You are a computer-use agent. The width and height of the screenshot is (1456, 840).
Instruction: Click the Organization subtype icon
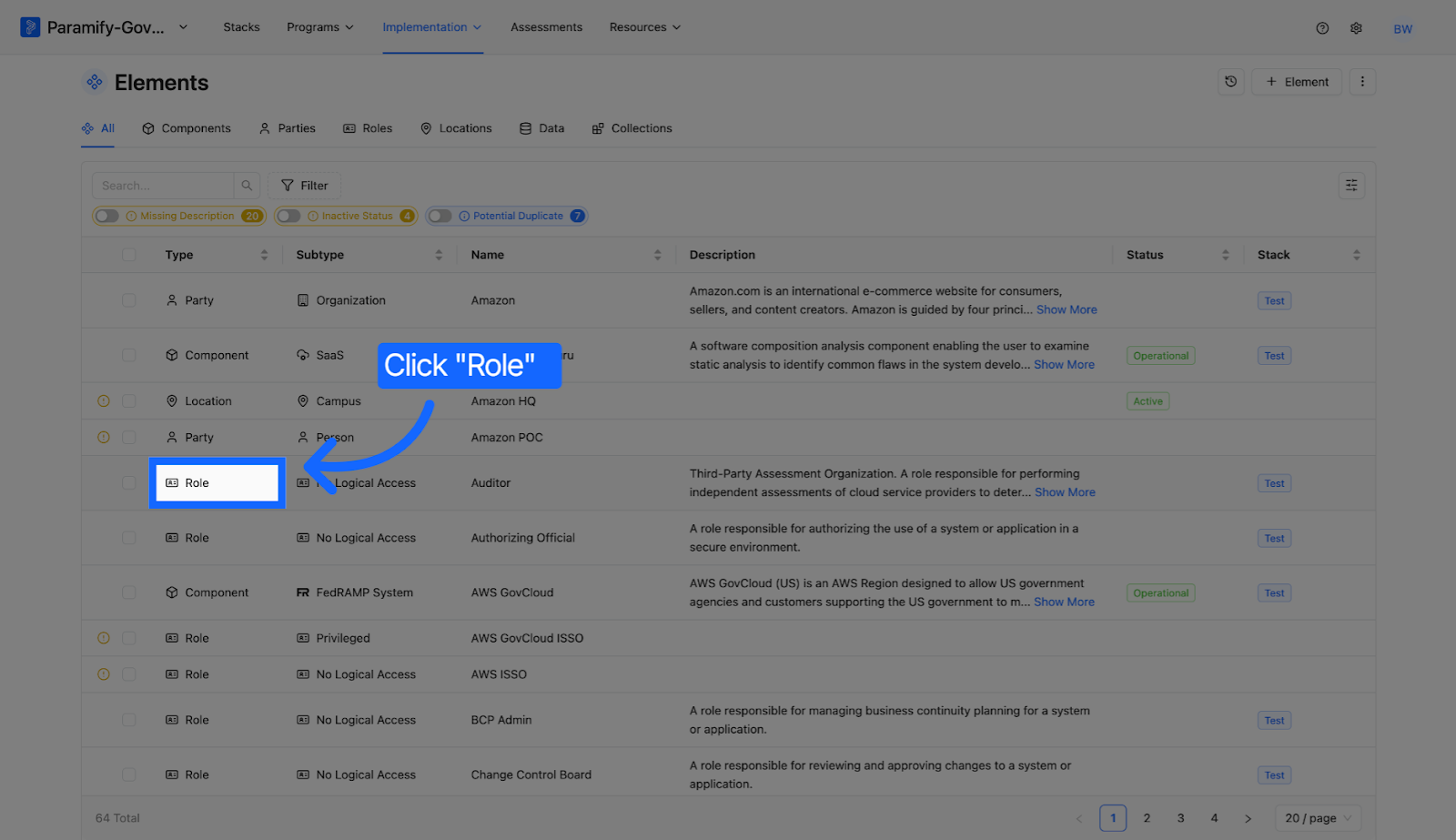pos(303,300)
